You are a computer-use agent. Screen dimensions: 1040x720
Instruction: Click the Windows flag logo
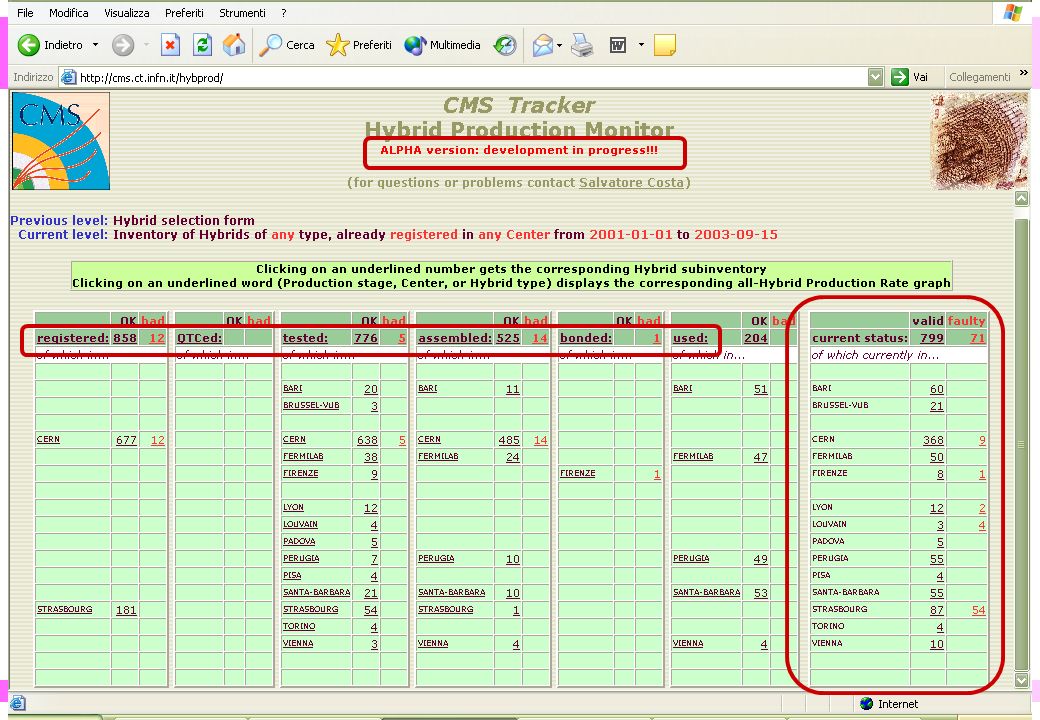tap(1013, 13)
